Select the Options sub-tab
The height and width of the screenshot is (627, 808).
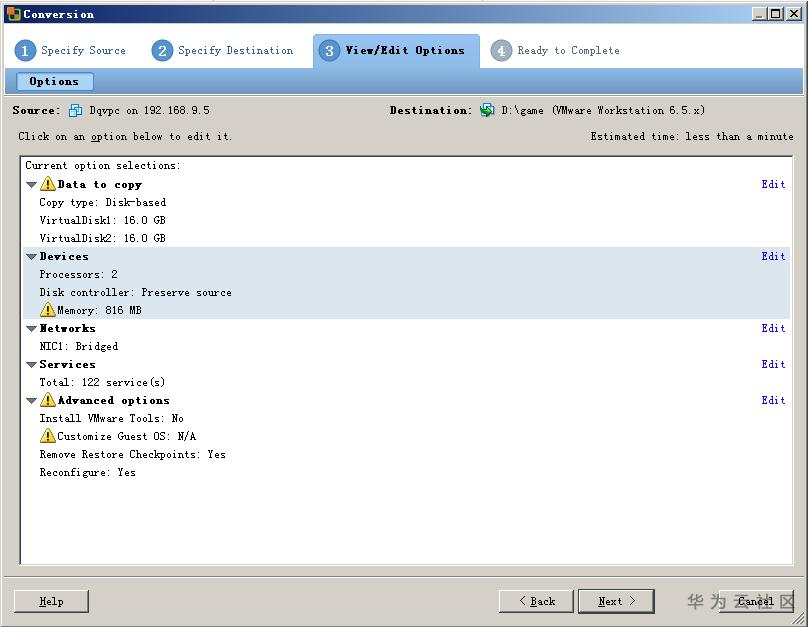click(55, 81)
